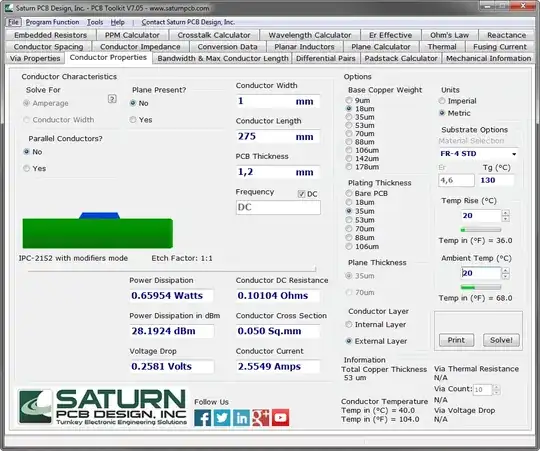Click the Print button
Image resolution: width=540 pixels, height=451 pixels.
pyautogui.click(x=456, y=340)
